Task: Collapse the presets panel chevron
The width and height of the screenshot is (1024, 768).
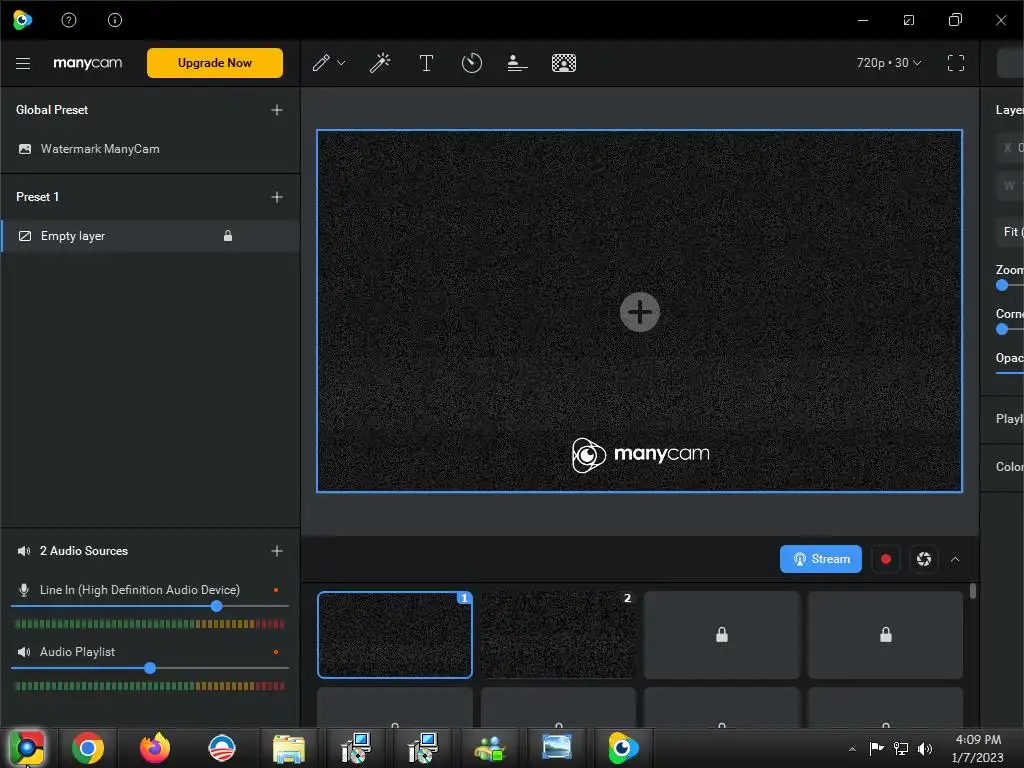Action: pos(955,560)
